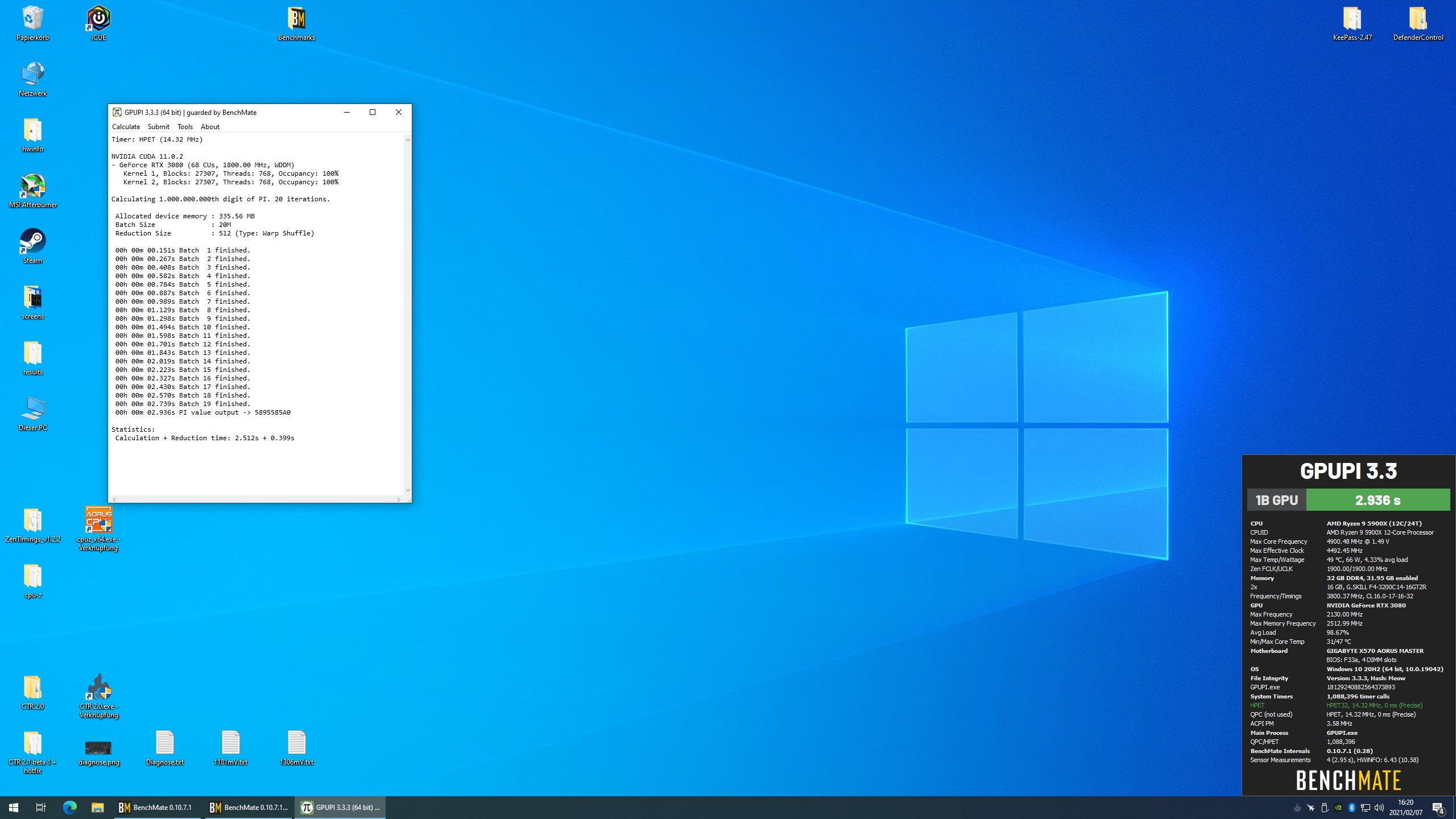Image resolution: width=1456 pixels, height=819 pixels.
Task: Launch MSI Afterburner shortcut
Action: click(x=32, y=190)
